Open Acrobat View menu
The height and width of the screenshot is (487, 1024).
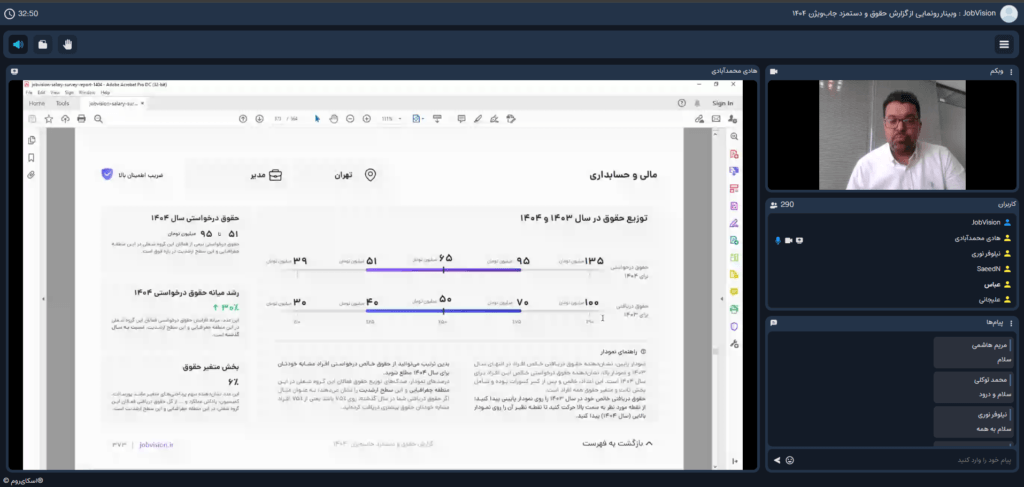[54, 93]
